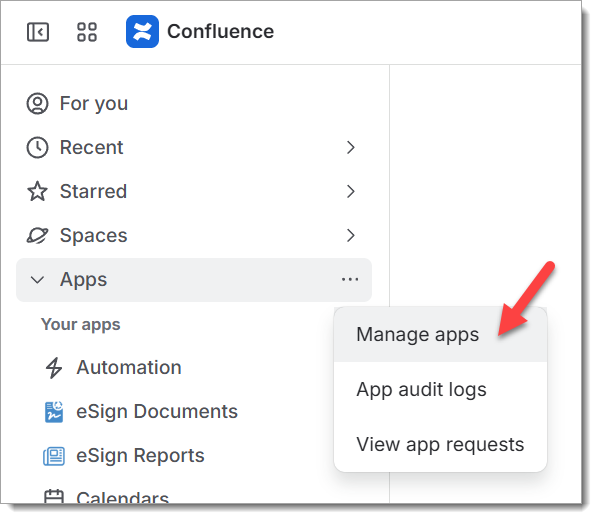
Task: Open eSign Documents app
Action: tap(157, 412)
